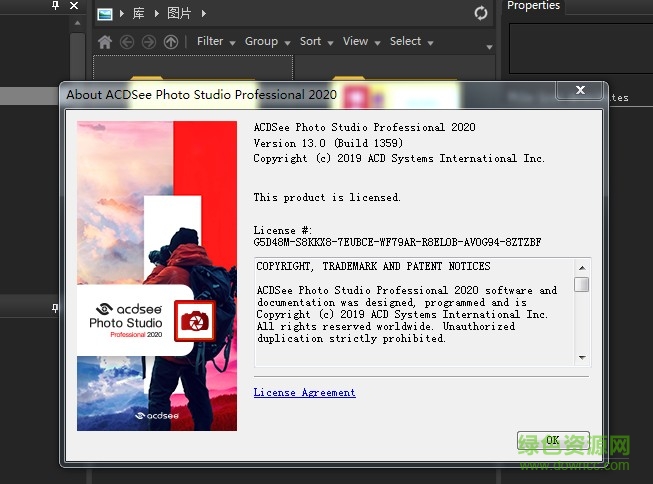Close the About dialog with X button

click(580, 90)
